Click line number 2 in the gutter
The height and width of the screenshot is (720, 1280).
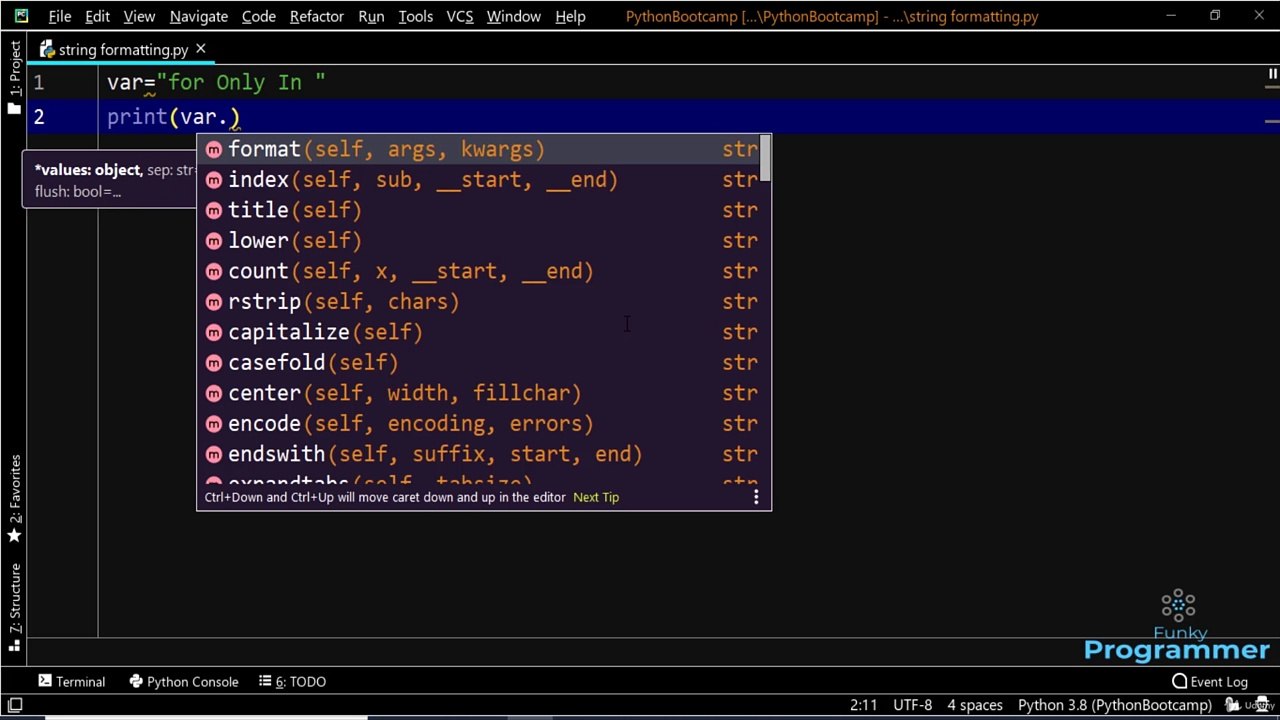(39, 117)
